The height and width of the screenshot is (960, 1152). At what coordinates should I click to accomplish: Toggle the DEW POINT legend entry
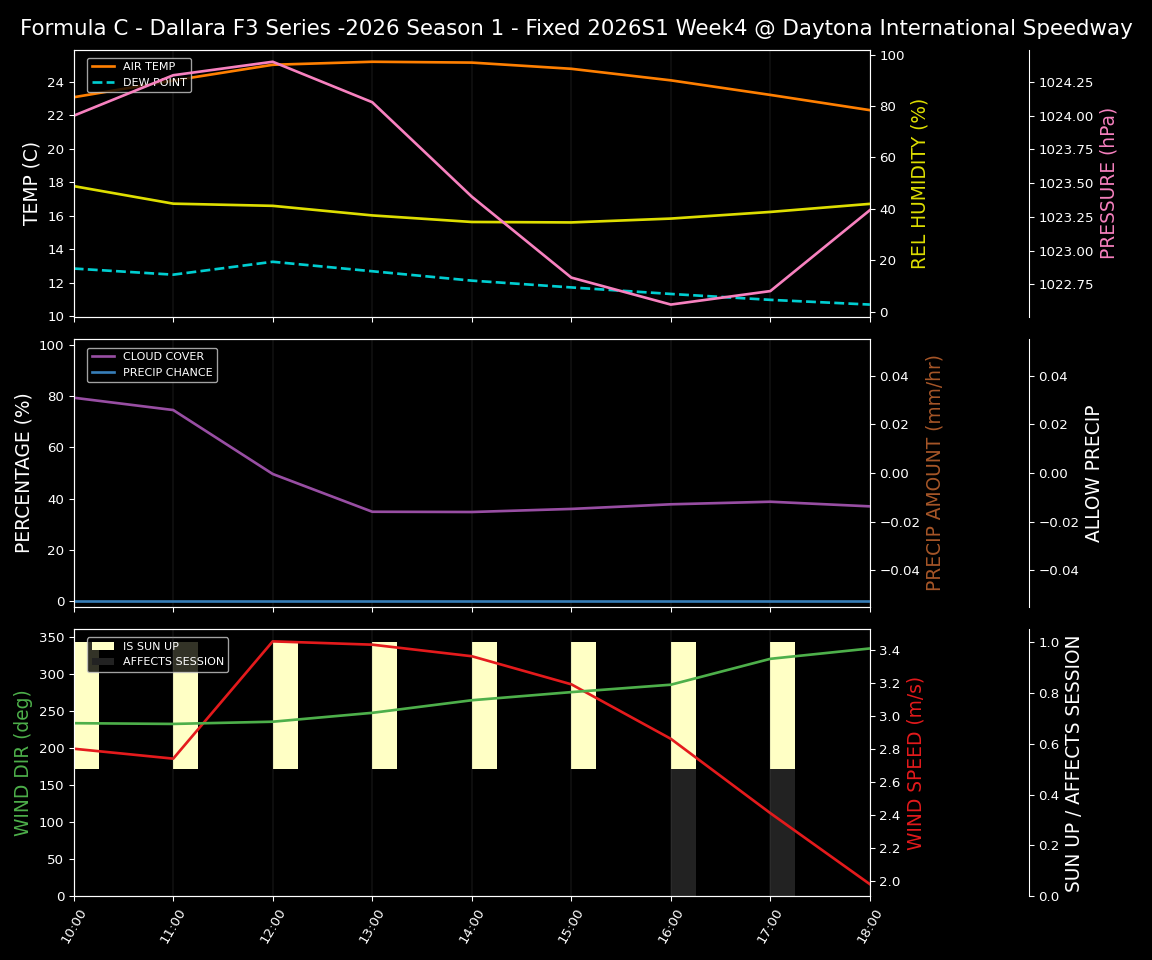pos(150,82)
